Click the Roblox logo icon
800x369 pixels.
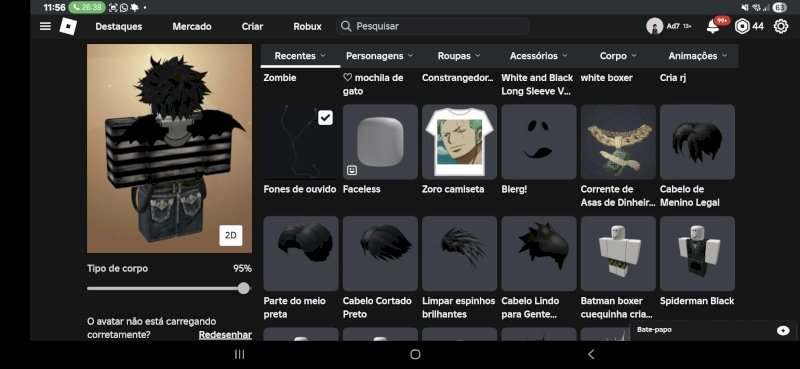click(x=68, y=26)
